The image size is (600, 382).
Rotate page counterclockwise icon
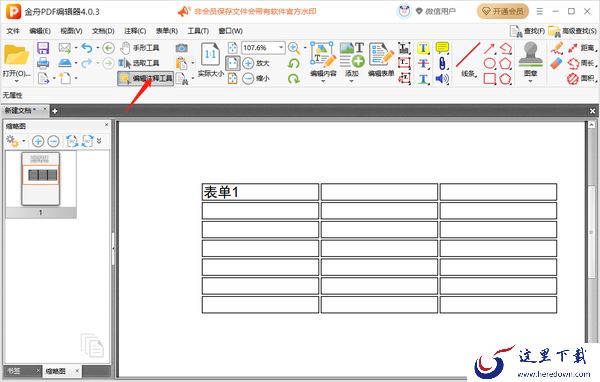tap(293, 63)
